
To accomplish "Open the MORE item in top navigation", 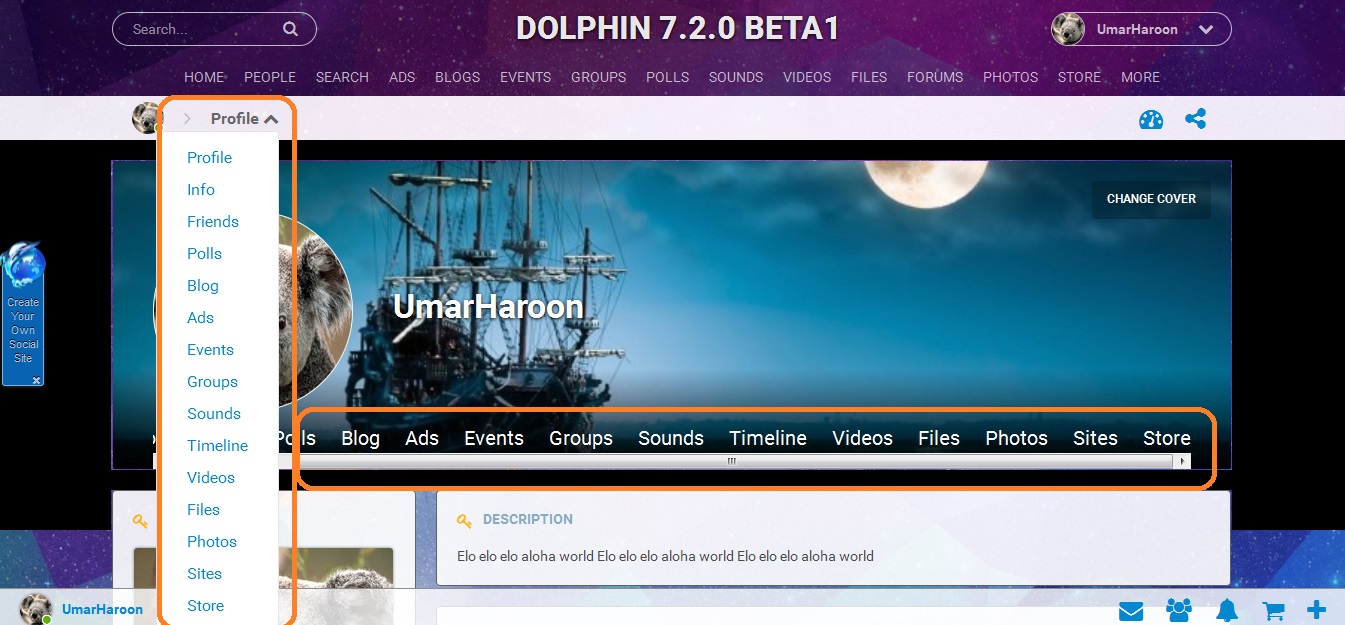I will [1140, 77].
